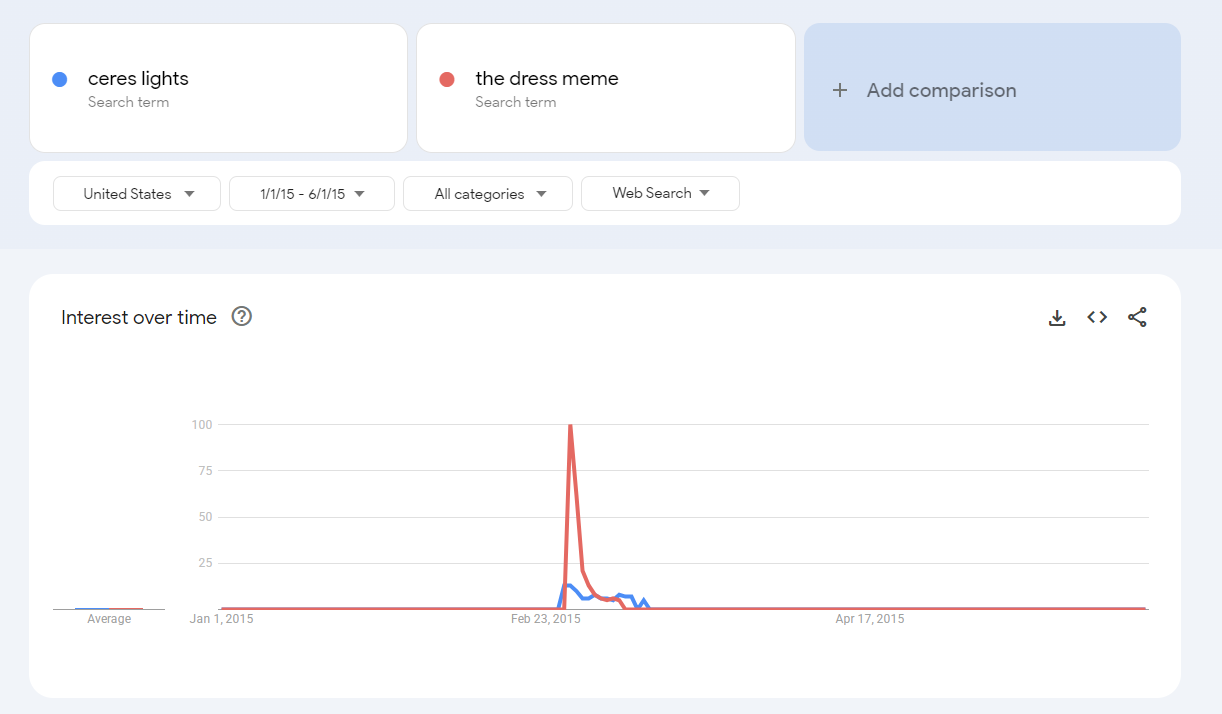Click the 25 y-axis value

click(205, 562)
